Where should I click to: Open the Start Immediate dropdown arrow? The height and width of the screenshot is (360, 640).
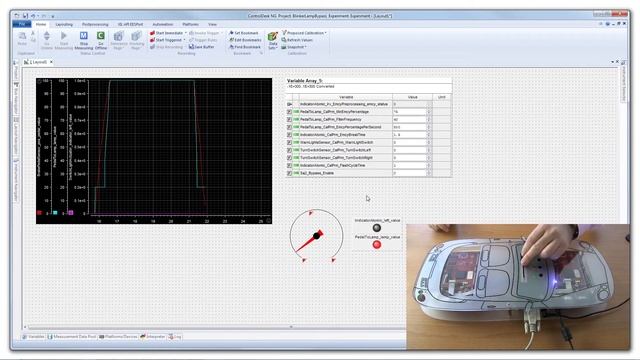pyautogui.click(x=186, y=33)
